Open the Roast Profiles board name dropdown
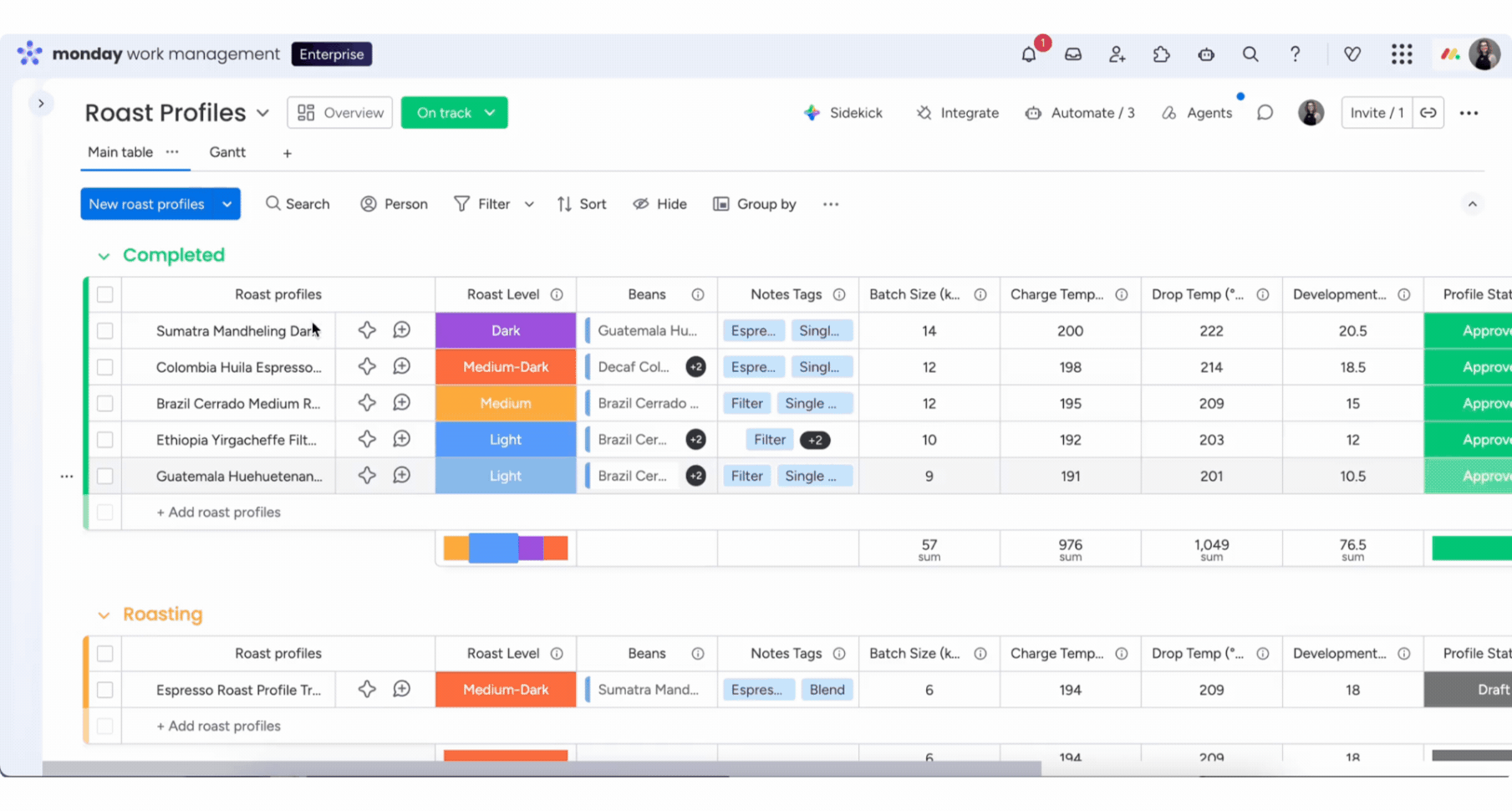The image size is (1512, 811). [262, 113]
